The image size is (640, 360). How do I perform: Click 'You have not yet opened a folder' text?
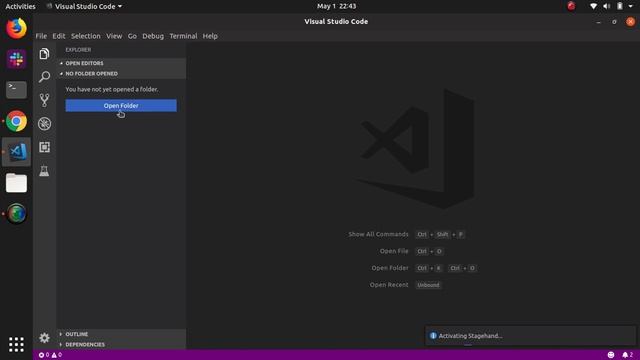click(112, 89)
